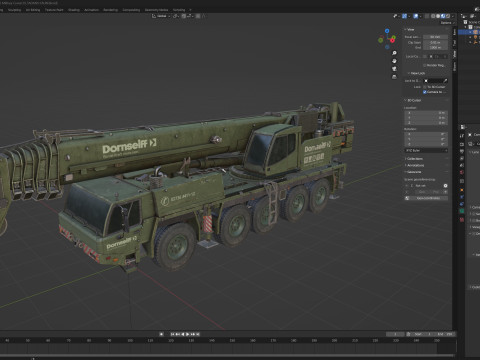The width and height of the screenshot is (480, 360).
Task: Open the Options dropdown in viewport
Action: 447,23
